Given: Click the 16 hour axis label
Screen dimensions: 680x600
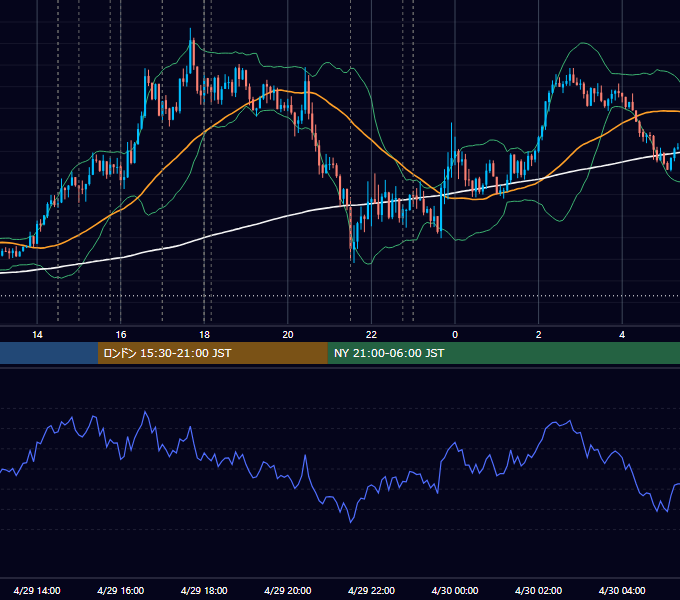Looking at the screenshot, I should coord(121,335).
